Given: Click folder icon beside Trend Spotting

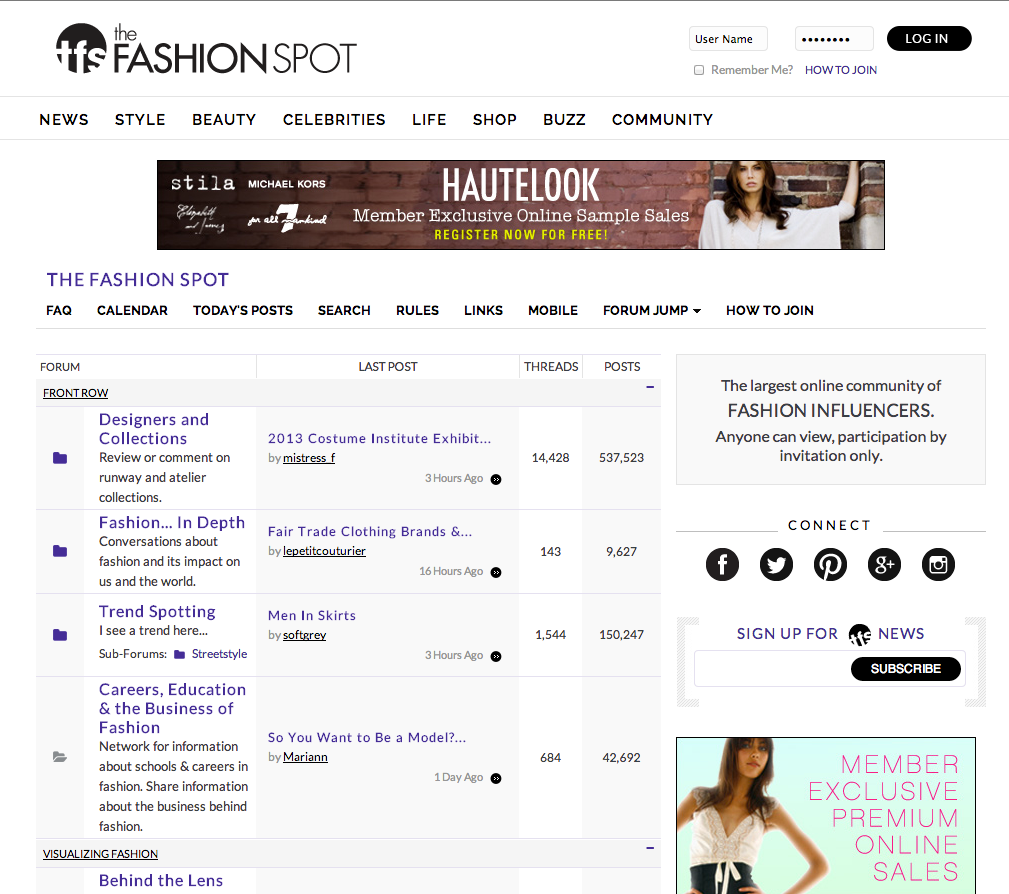Looking at the screenshot, I should (60, 635).
